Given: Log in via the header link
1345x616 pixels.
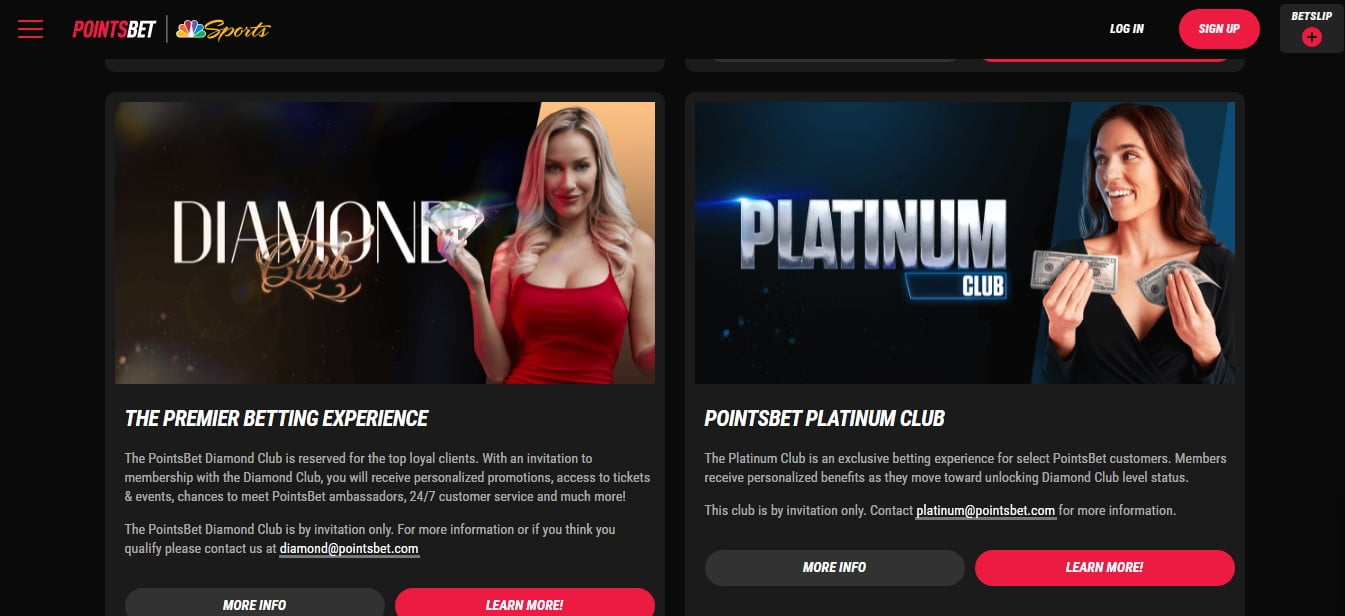Looking at the screenshot, I should pos(1126,29).
